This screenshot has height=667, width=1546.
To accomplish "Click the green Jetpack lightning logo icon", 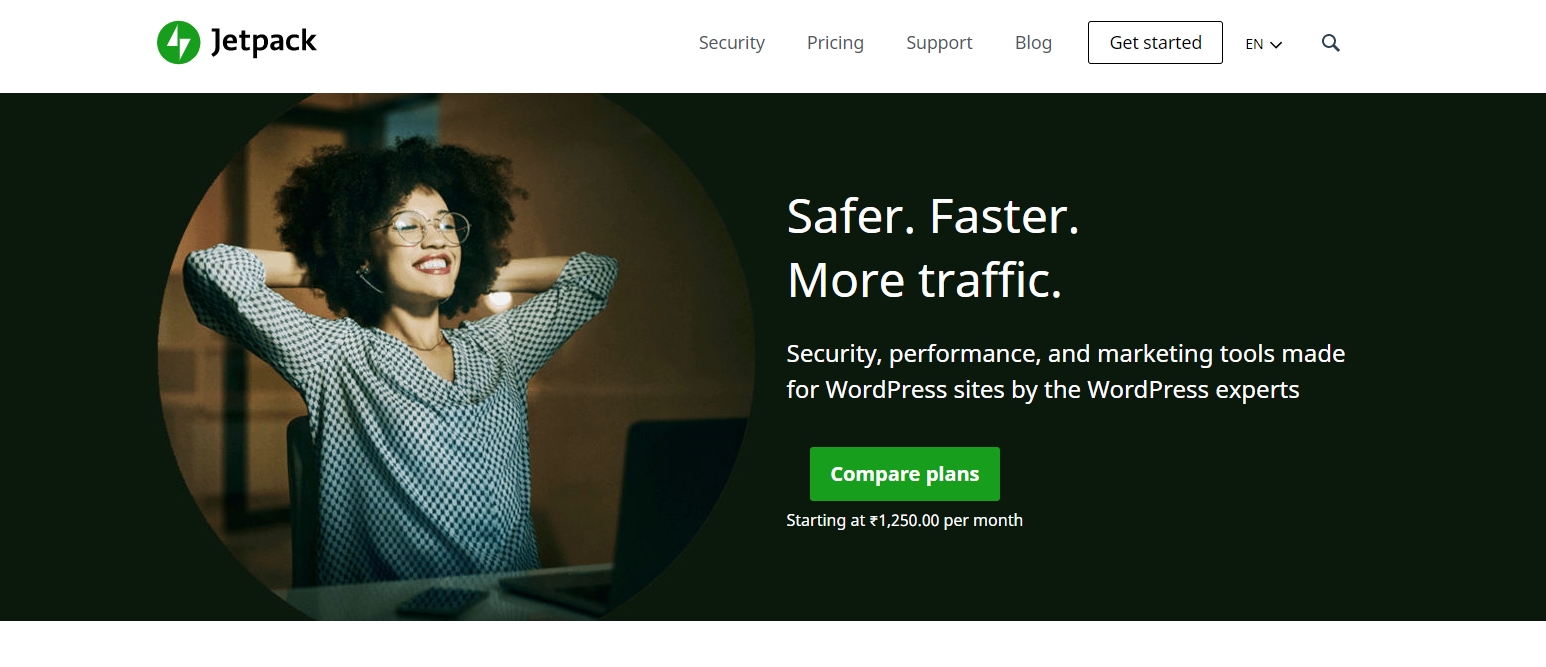I will [179, 42].
